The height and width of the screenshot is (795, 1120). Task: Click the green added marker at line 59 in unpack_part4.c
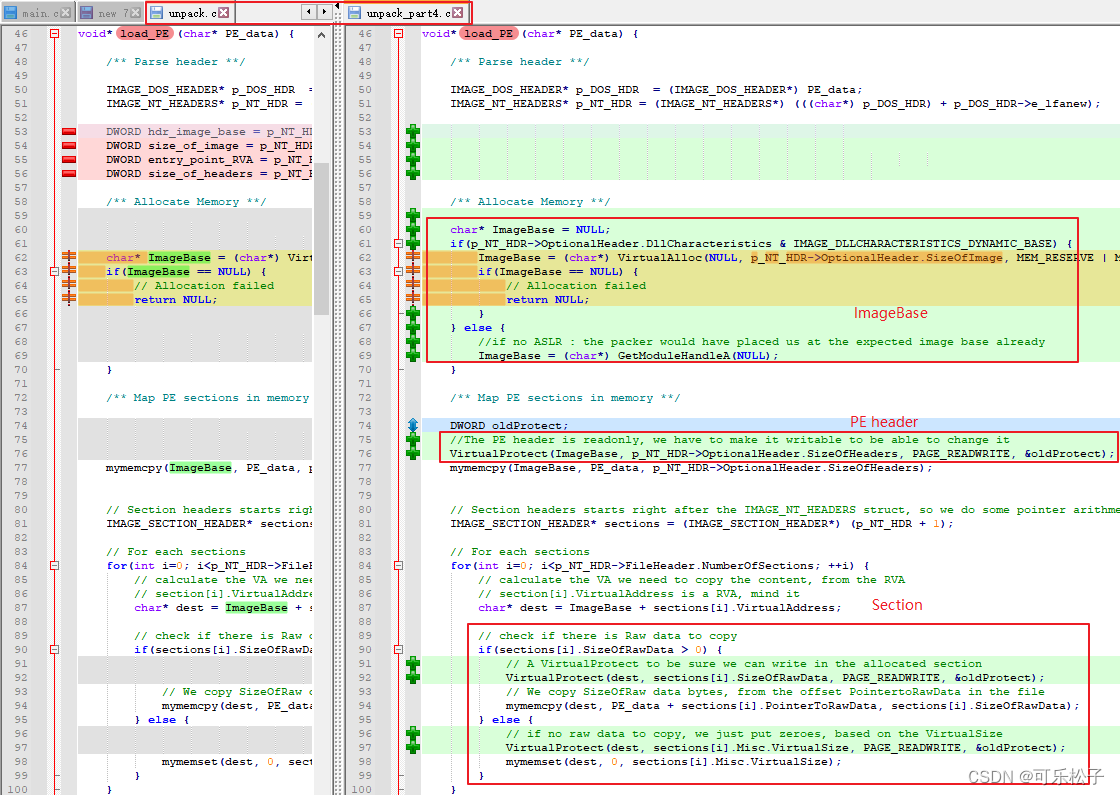[413, 216]
